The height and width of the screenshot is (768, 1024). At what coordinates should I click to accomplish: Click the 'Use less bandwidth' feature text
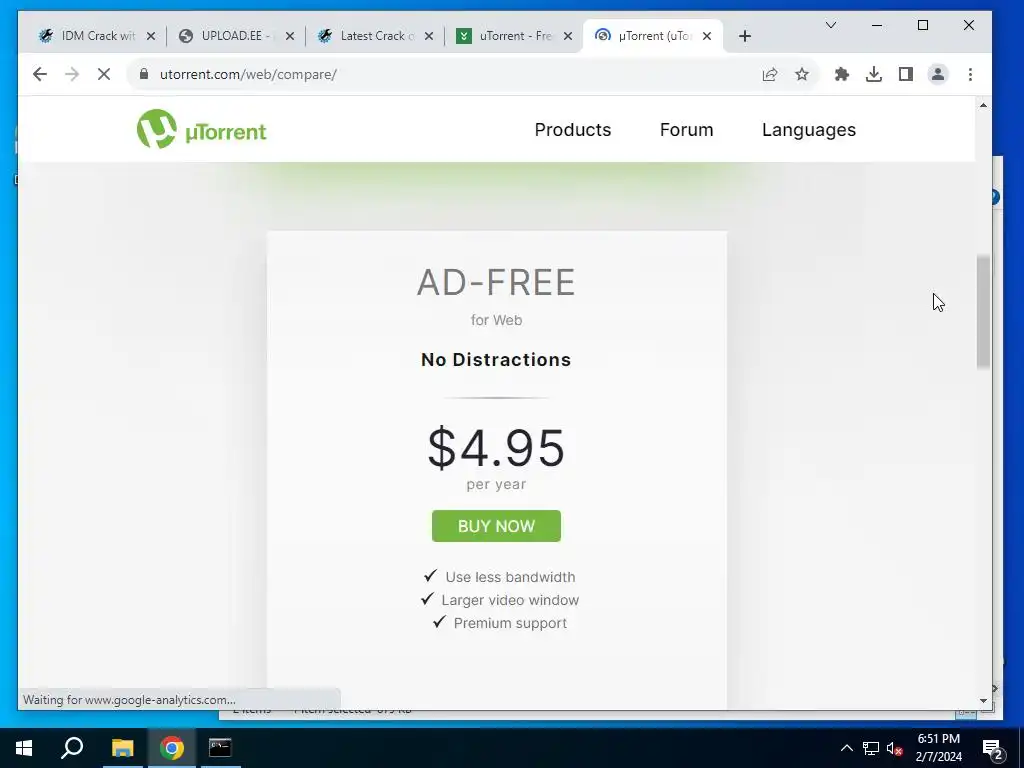510,577
